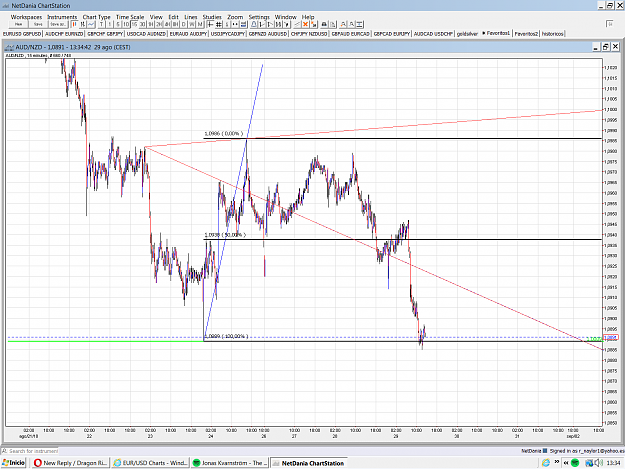Click the Internet Explorer tray icon
Image resolution: width=625 pixels, height=469 pixels.
546,463
